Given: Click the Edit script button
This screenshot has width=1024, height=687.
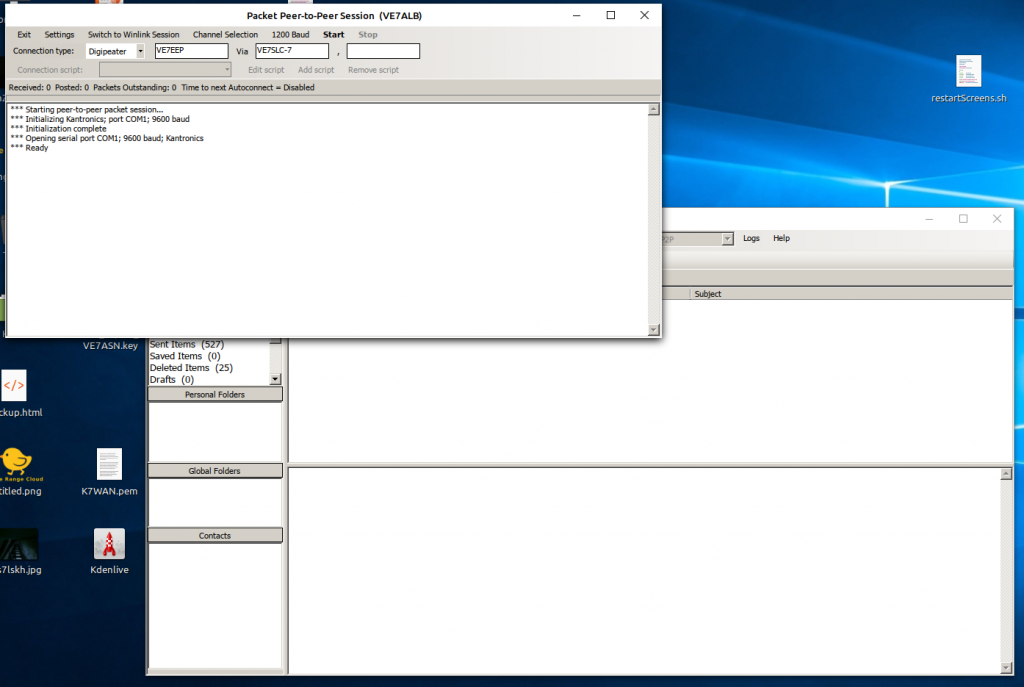Looking at the screenshot, I should pyautogui.click(x=266, y=70).
